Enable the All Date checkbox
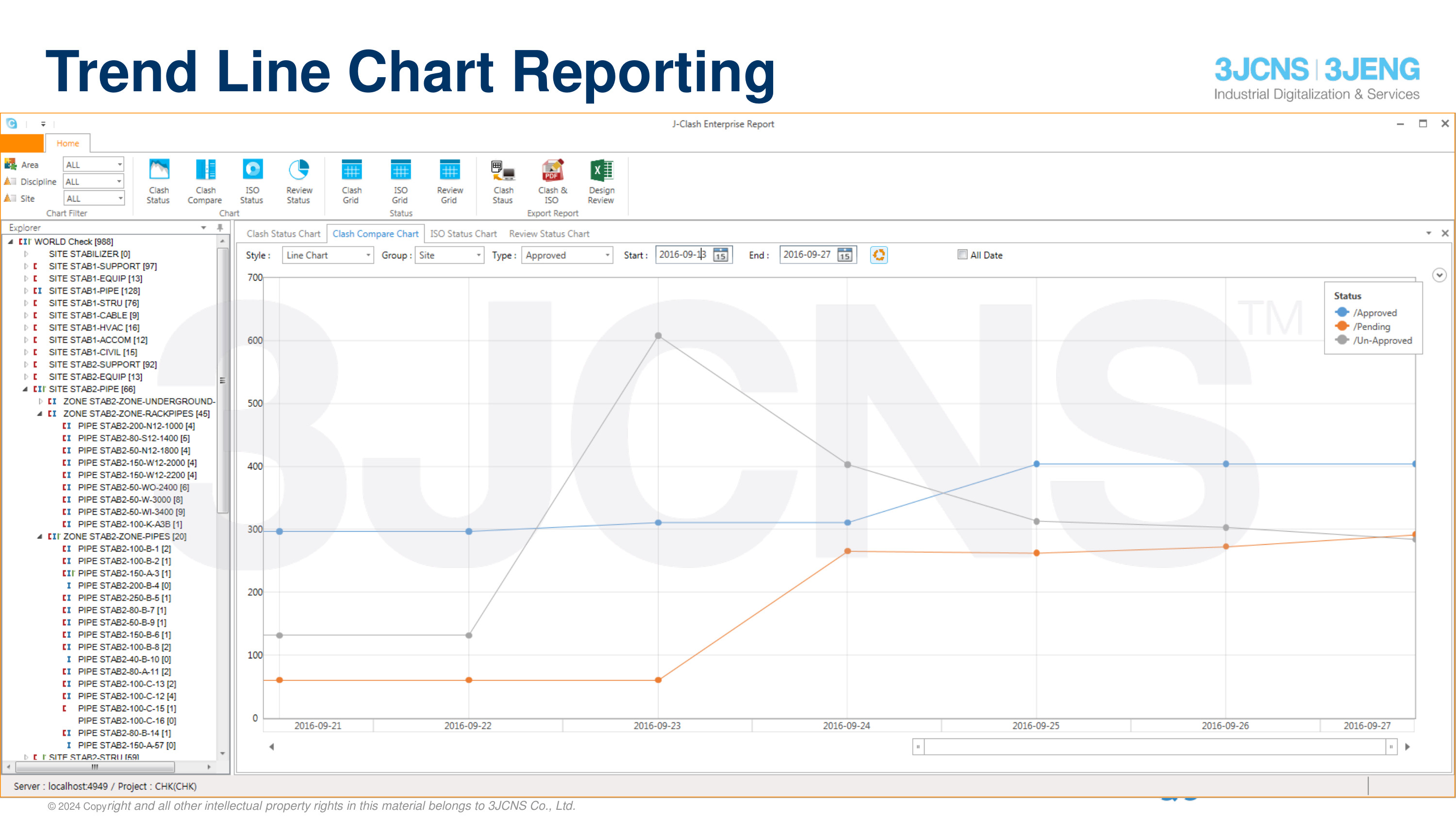Screen dimensions: 1456x819 click(x=962, y=254)
